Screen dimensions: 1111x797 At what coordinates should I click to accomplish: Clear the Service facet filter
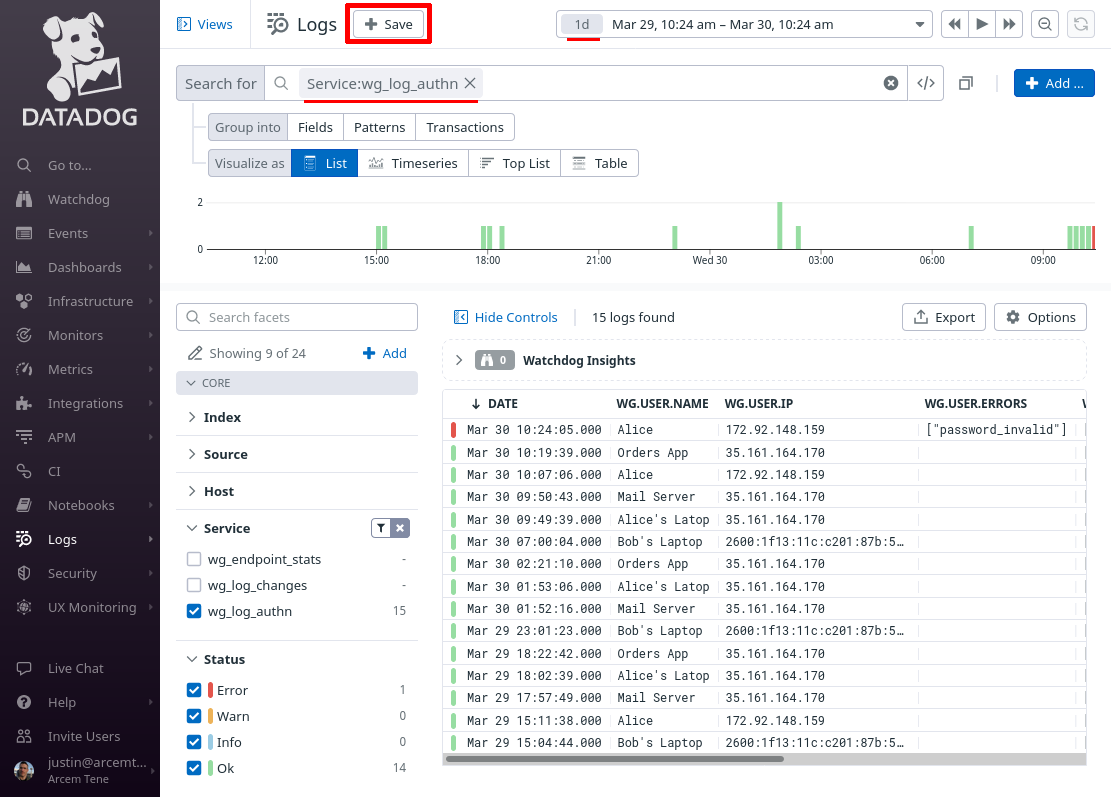(x=400, y=528)
